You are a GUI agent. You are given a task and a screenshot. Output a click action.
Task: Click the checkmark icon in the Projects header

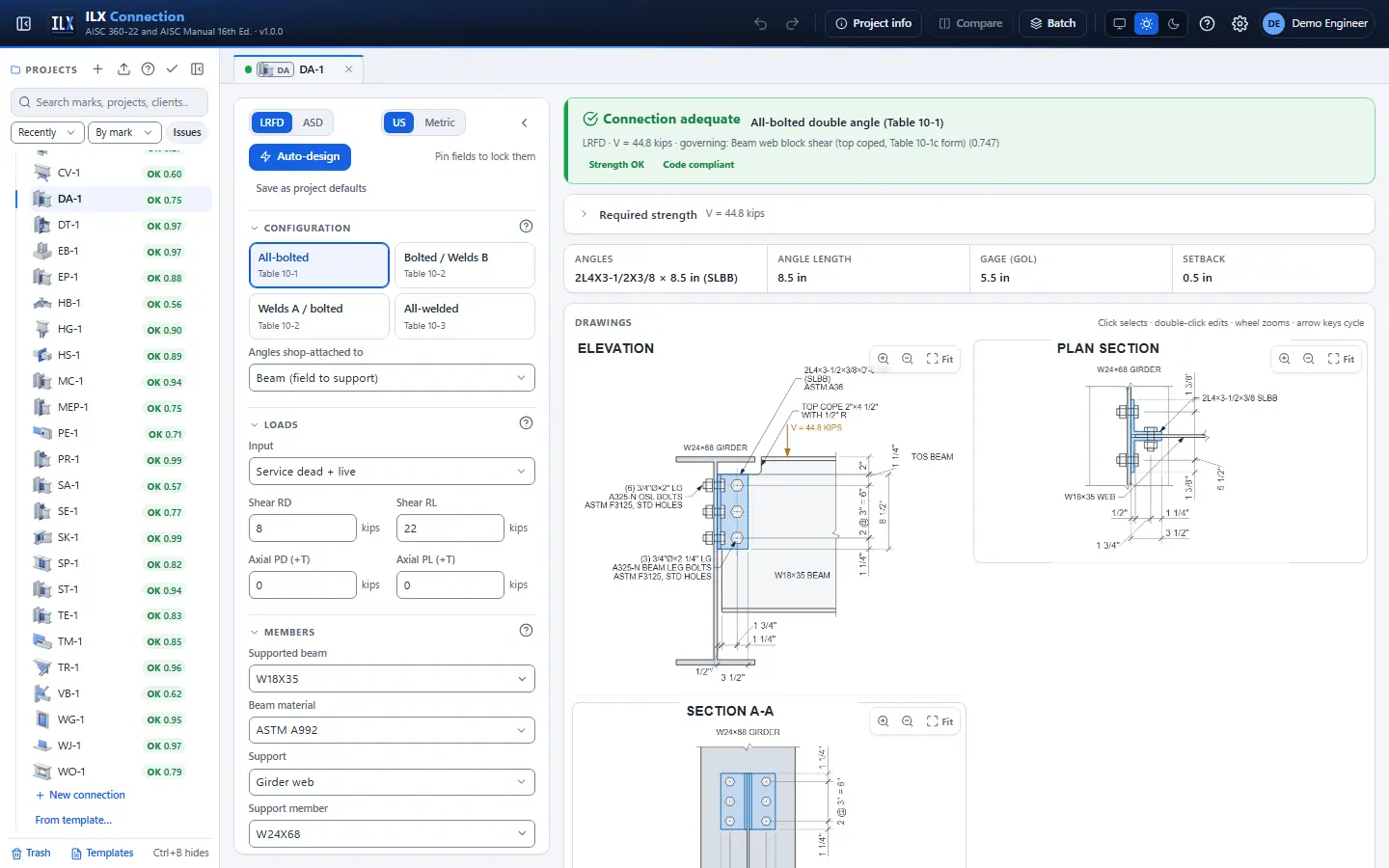tap(172, 69)
